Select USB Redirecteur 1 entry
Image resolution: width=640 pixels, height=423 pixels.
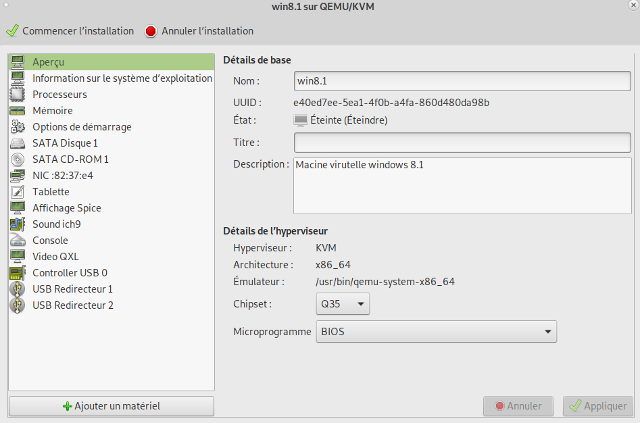pos(111,289)
